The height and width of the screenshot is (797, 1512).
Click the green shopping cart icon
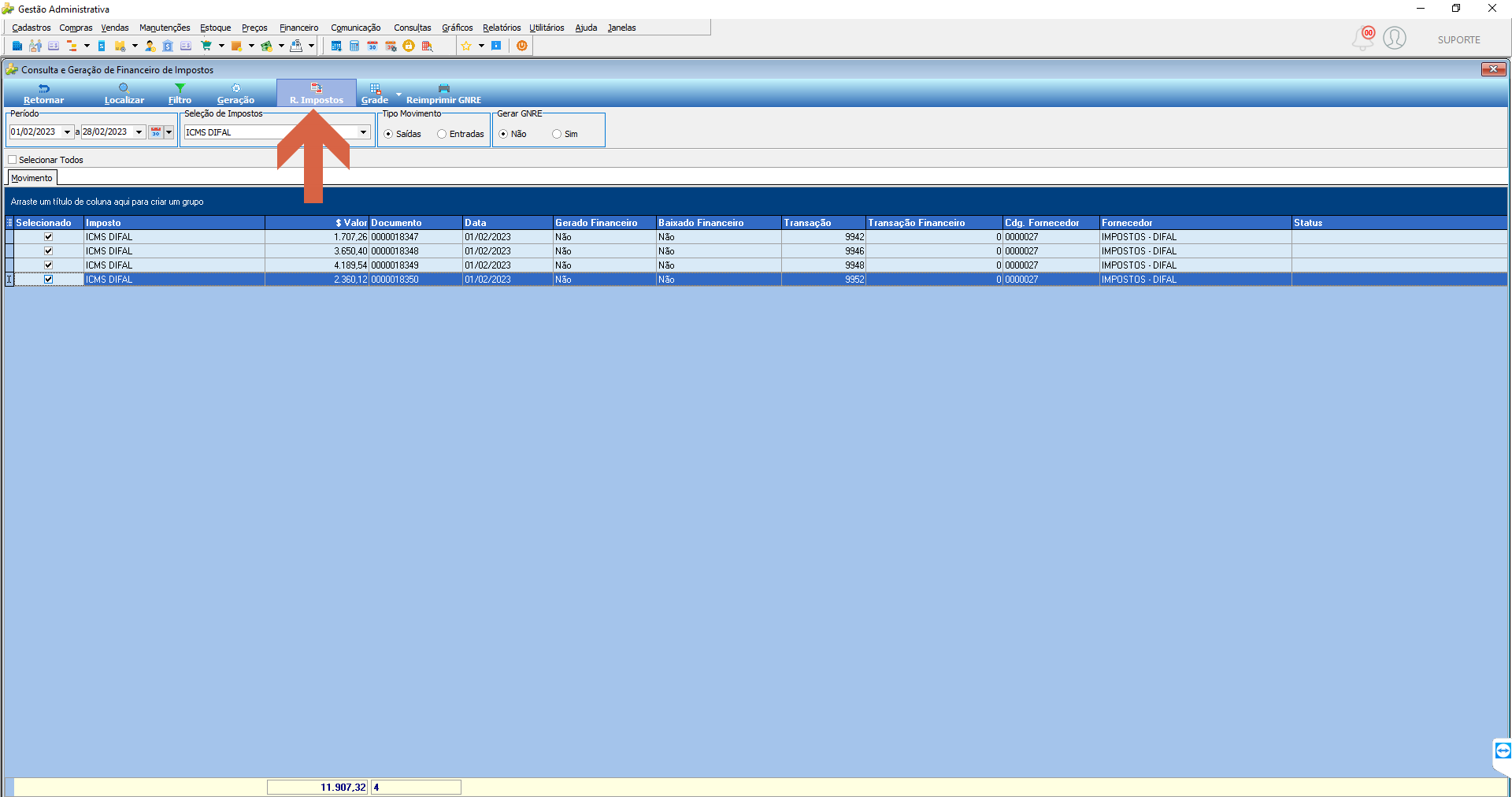pos(206,46)
